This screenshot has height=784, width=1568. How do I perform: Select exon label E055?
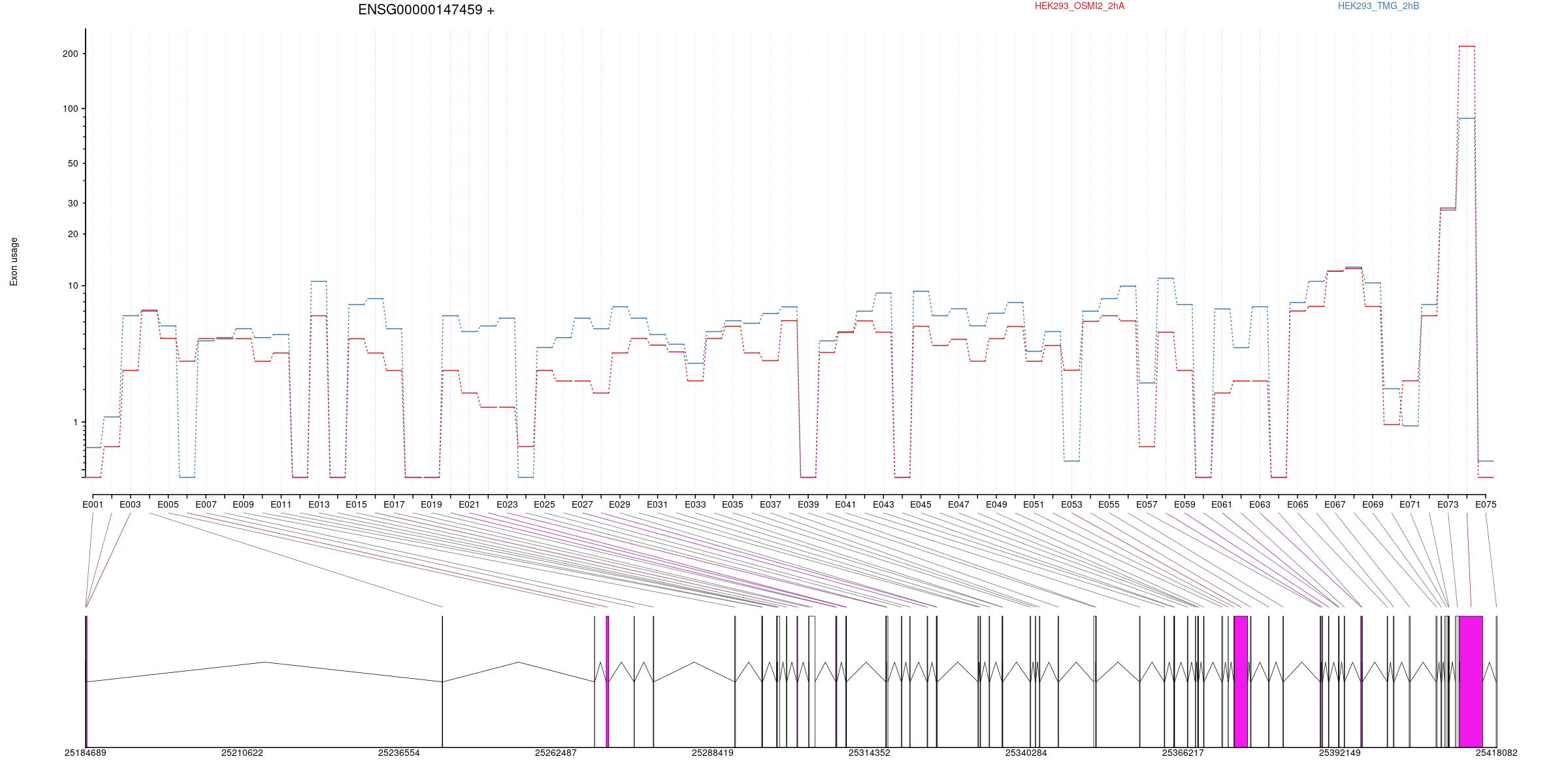coord(1109,504)
